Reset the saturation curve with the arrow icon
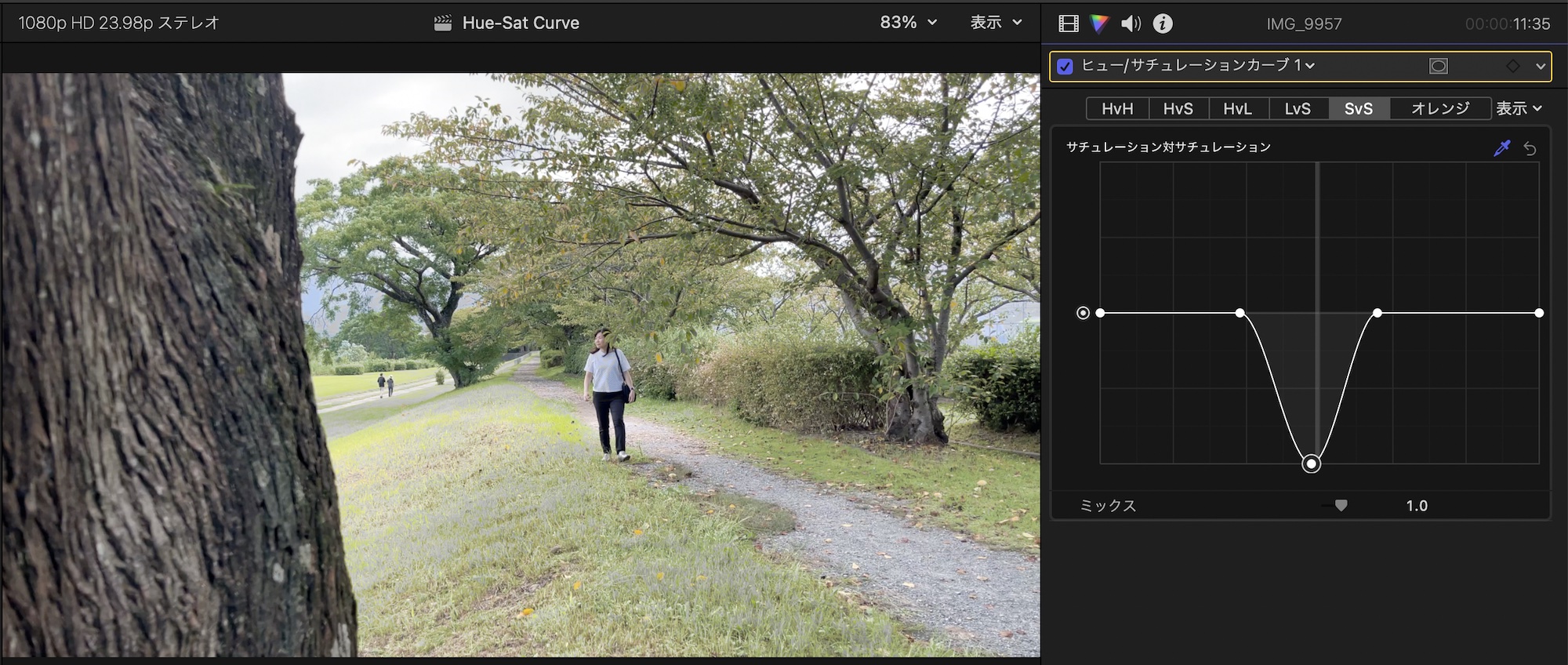 [x=1530, y=147]
